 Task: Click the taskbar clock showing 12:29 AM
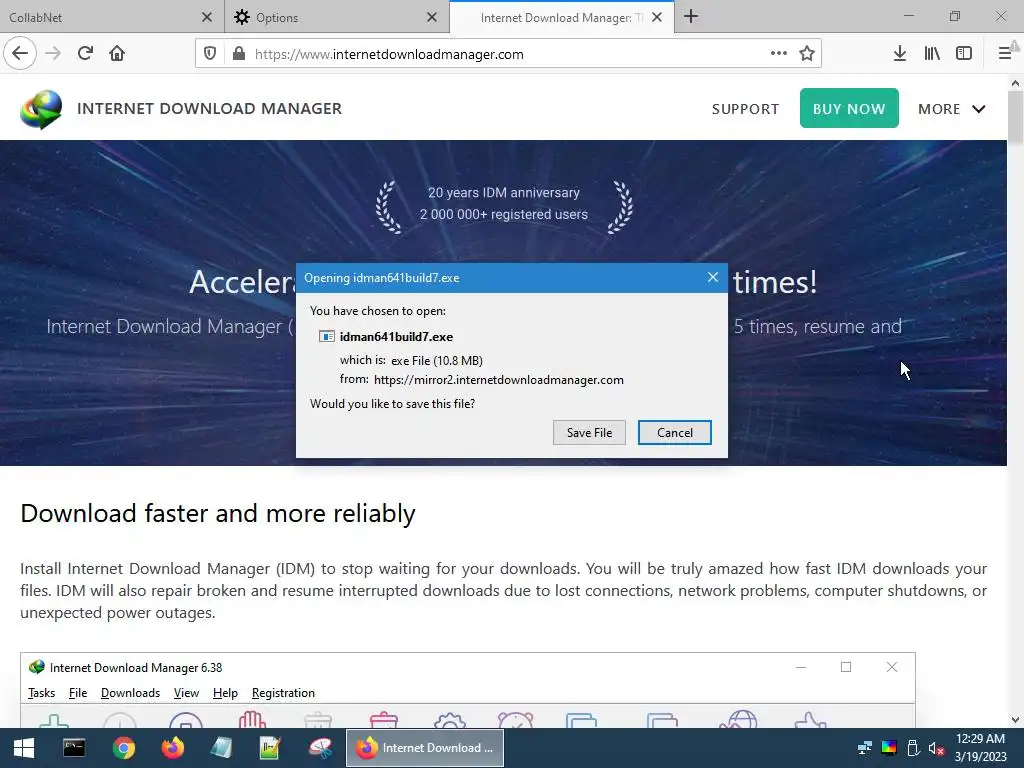980,748
